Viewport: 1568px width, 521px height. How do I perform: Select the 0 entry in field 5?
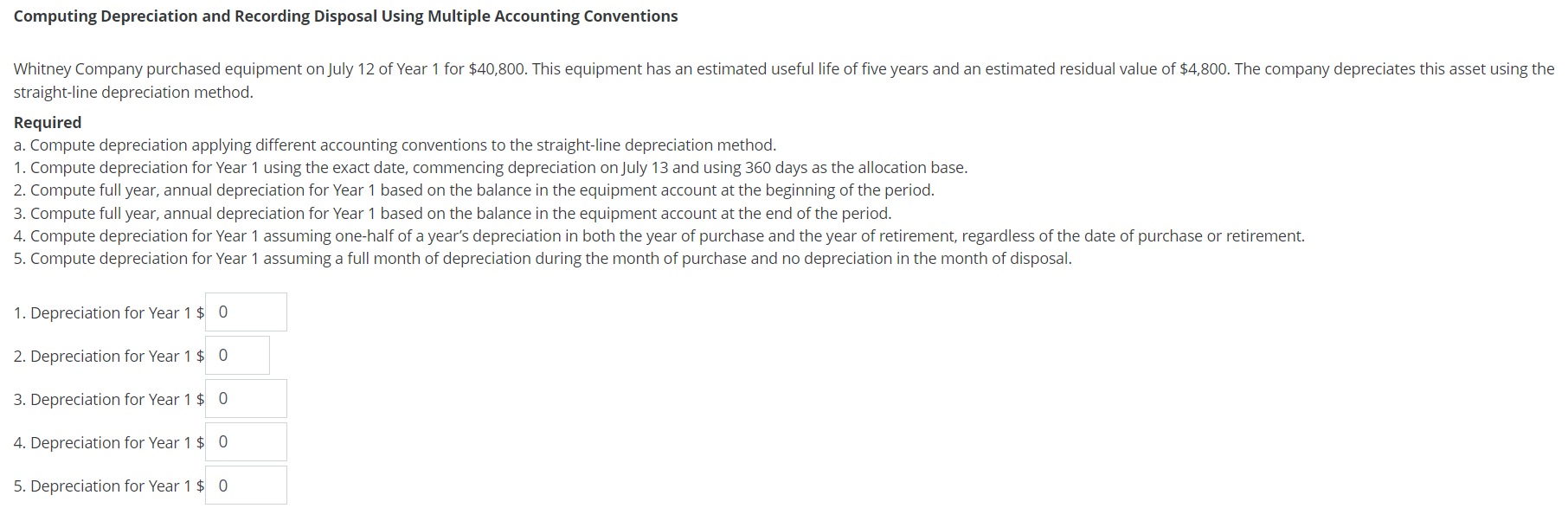tap(223, 485)
